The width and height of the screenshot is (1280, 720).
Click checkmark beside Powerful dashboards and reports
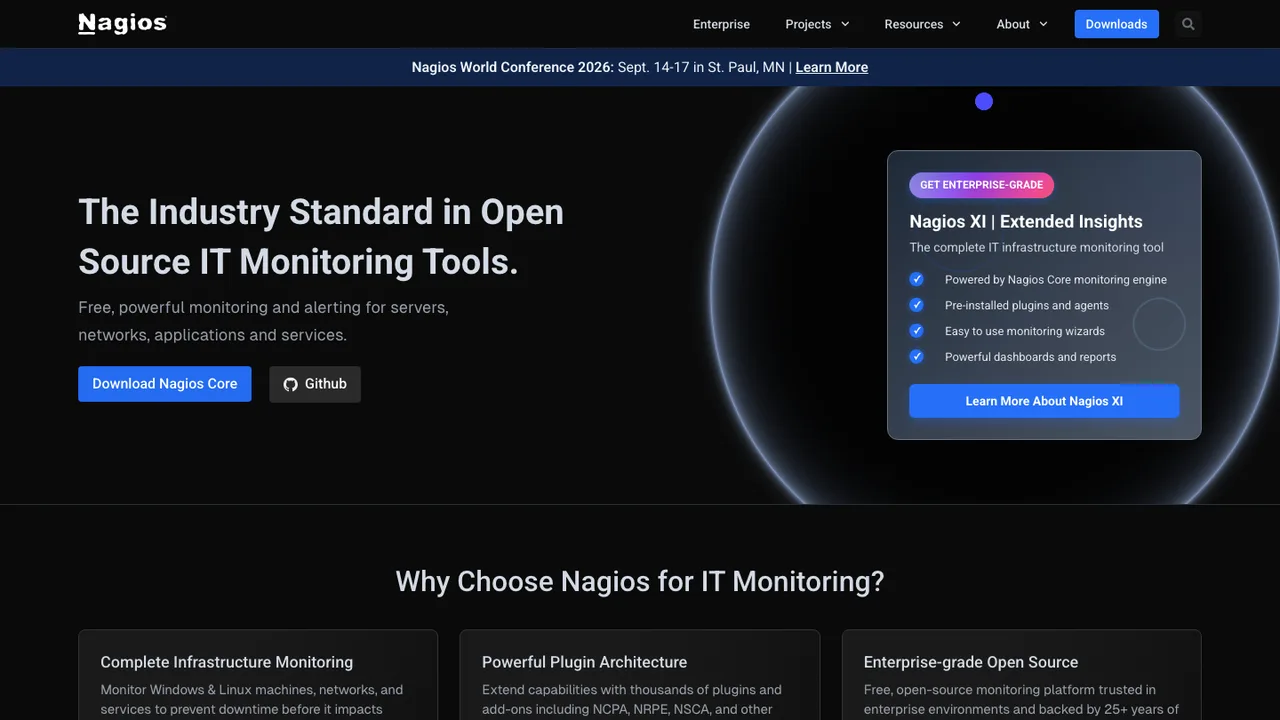916,357
